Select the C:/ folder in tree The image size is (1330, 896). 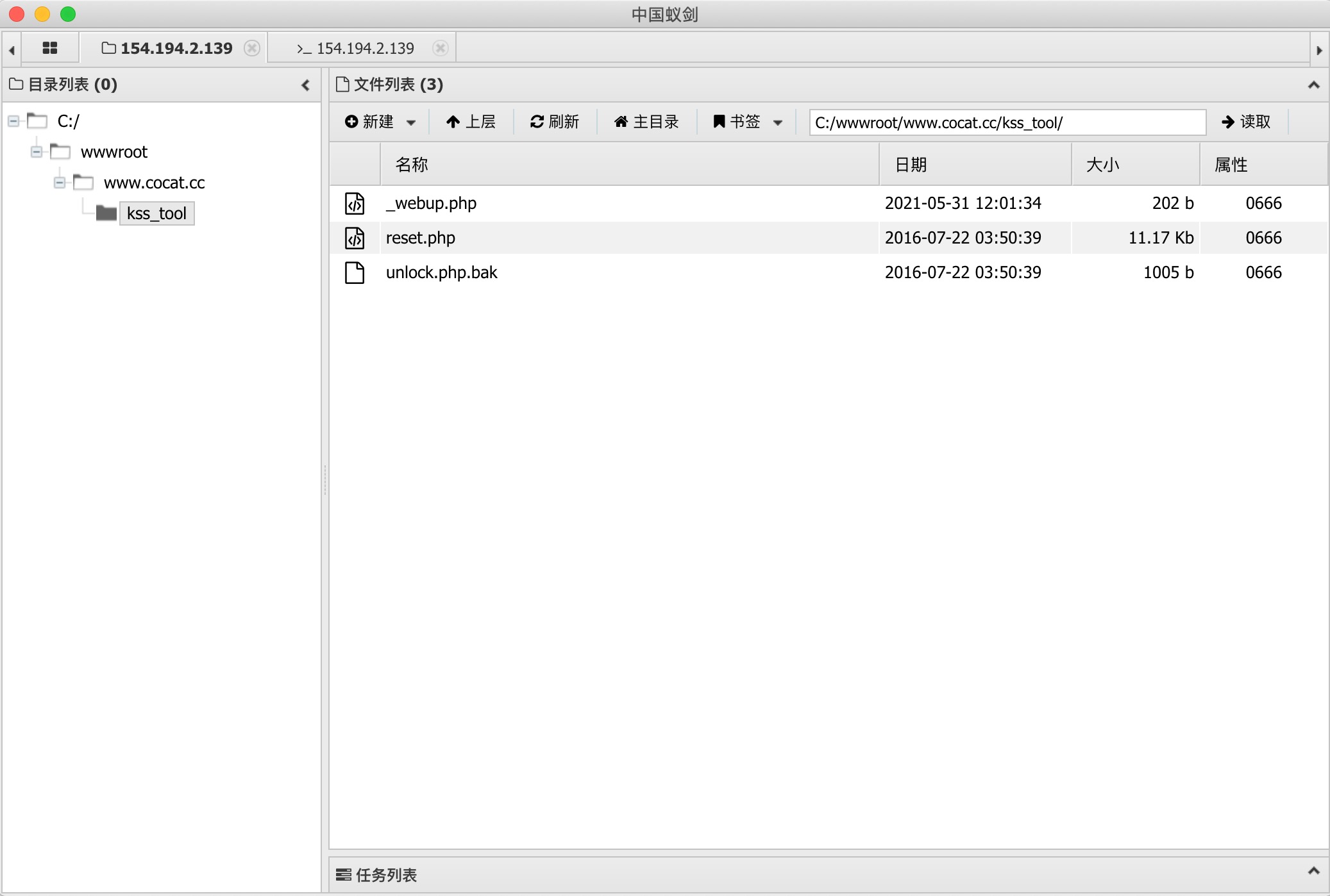[x=69, y=121]
